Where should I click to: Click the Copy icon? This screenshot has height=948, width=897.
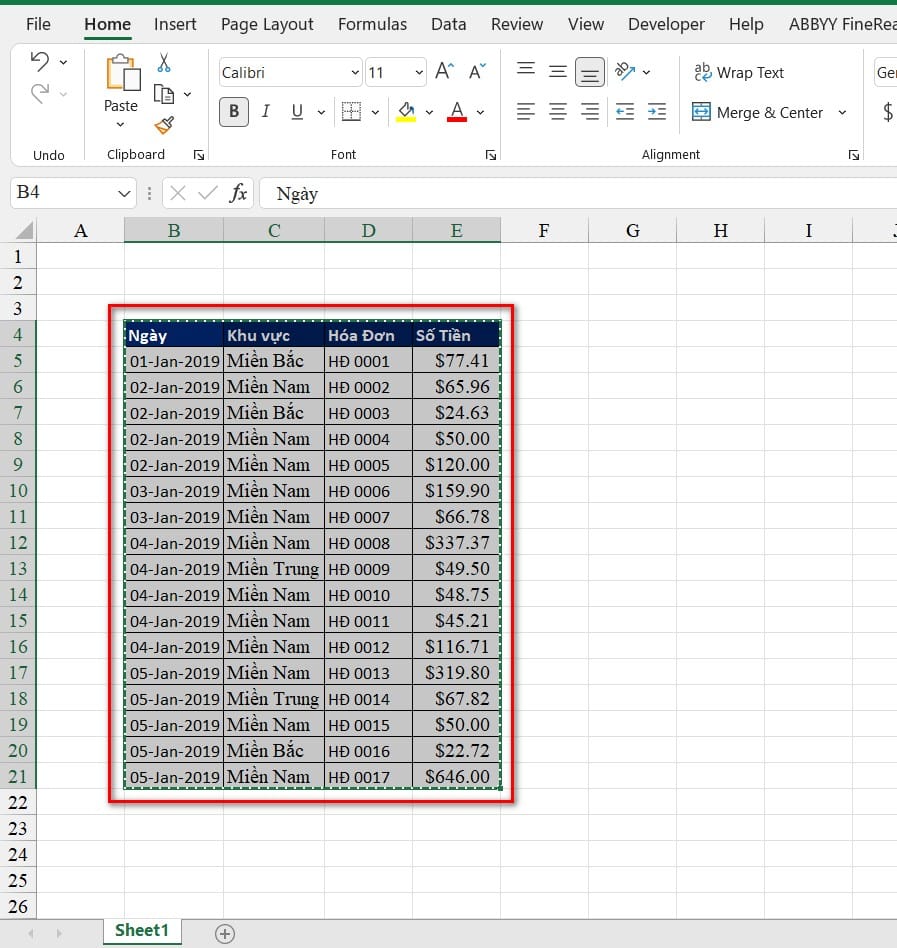click(x=164, y=94)
